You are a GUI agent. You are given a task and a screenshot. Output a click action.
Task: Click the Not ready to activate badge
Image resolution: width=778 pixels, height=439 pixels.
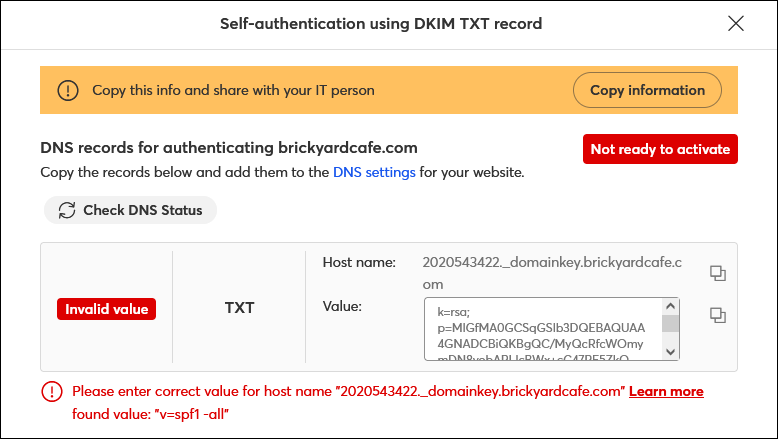point(660,149)
